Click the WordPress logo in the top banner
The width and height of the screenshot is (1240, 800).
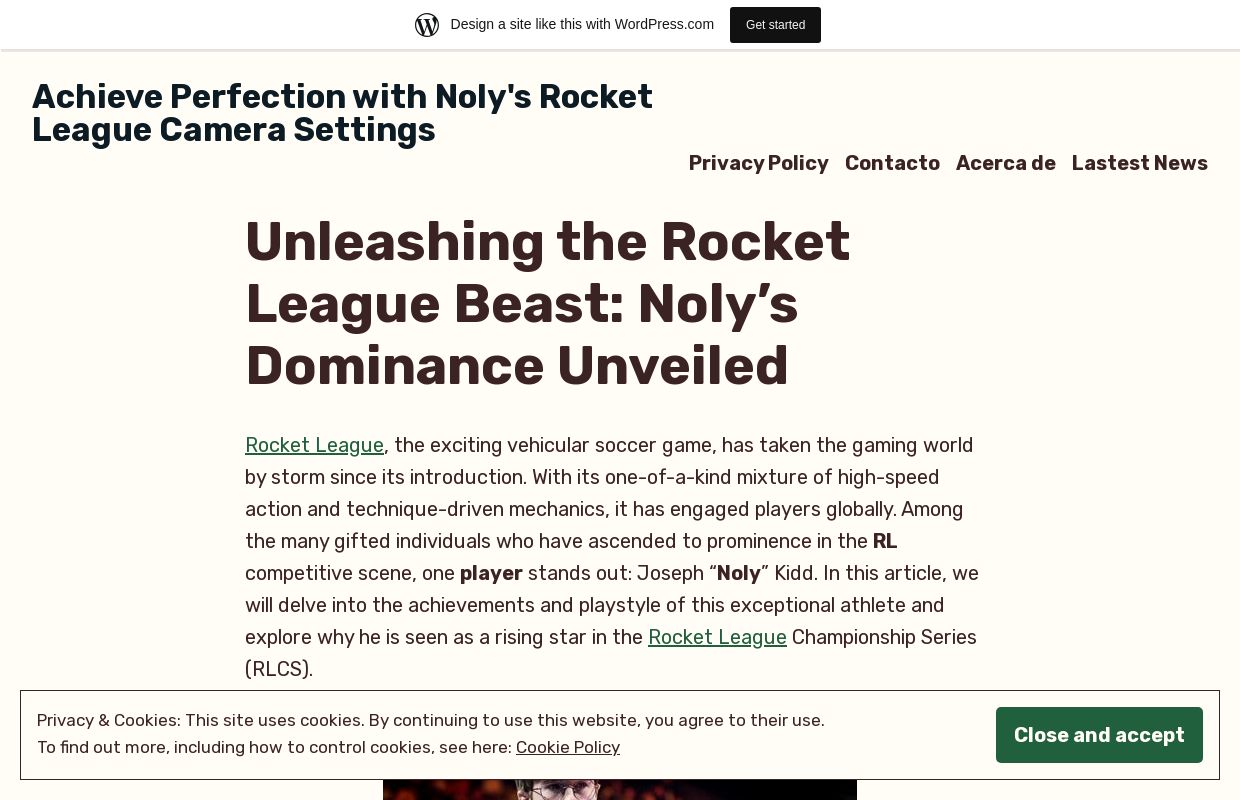point(427,24)
